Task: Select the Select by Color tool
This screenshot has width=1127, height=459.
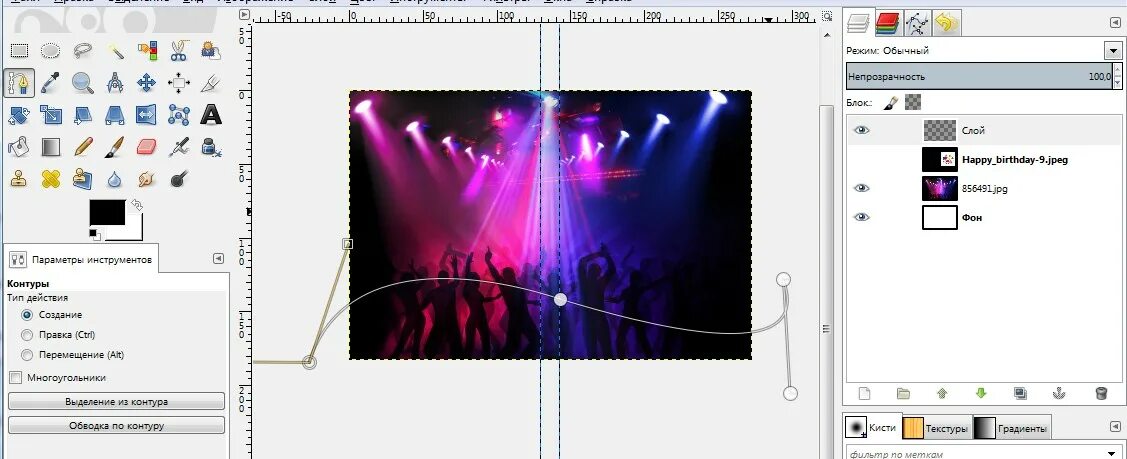Action: click(x=147, y=50)
